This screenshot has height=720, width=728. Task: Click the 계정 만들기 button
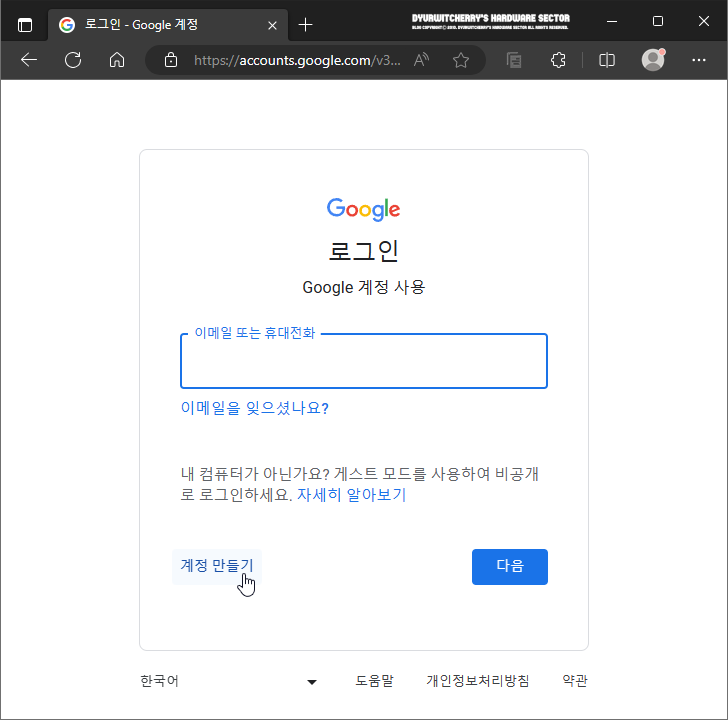(x=217, y=566)
